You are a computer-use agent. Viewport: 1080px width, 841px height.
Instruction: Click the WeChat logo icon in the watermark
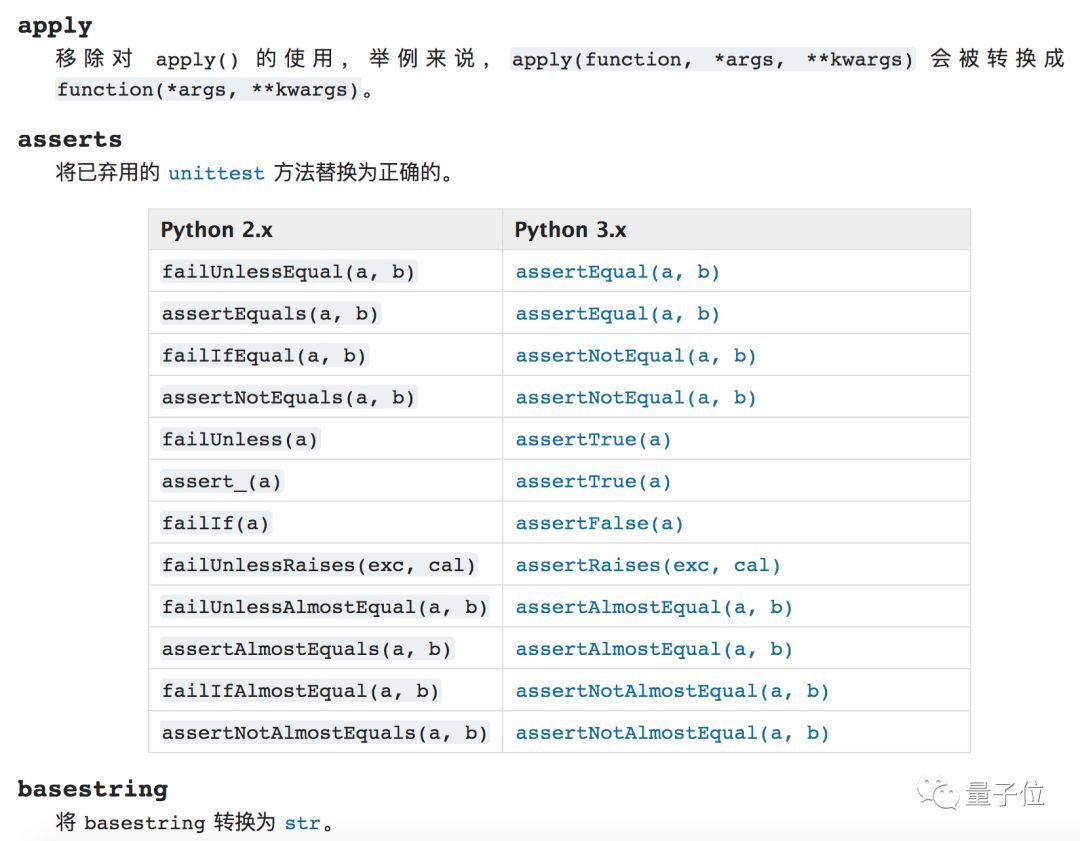(x=939, y=794)
